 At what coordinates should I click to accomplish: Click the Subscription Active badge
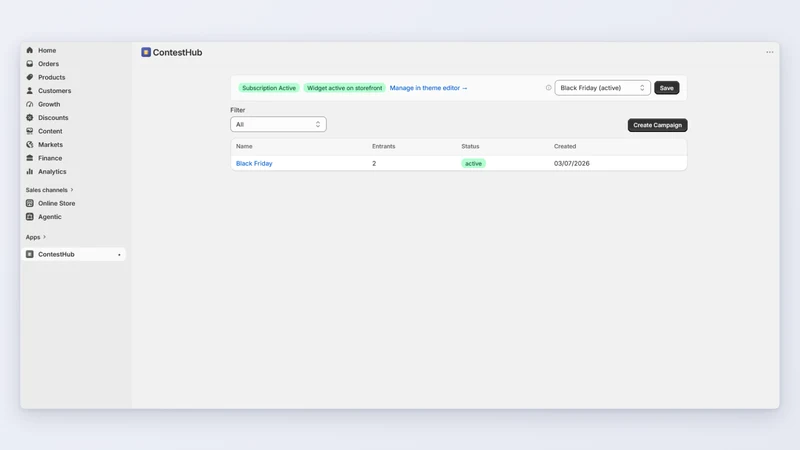coord(269,88)
